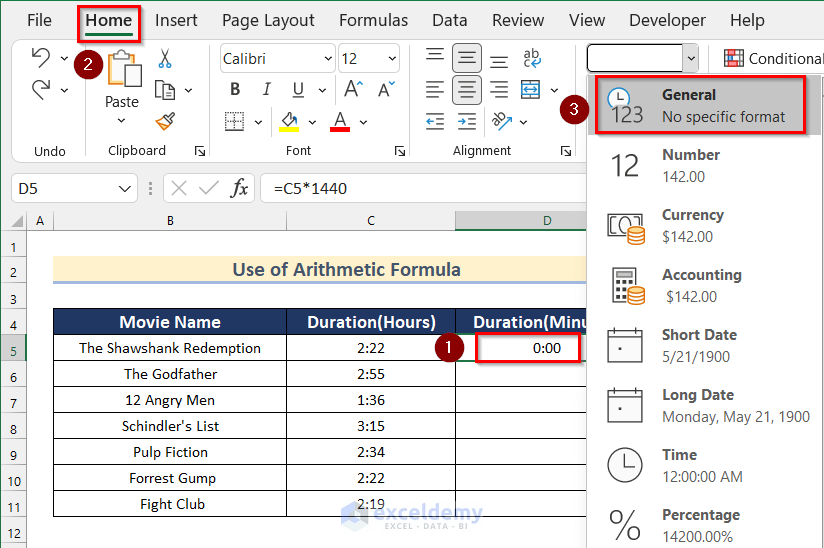
Task: Click the Orientation text-angle icon
Action: pos(501,121)
